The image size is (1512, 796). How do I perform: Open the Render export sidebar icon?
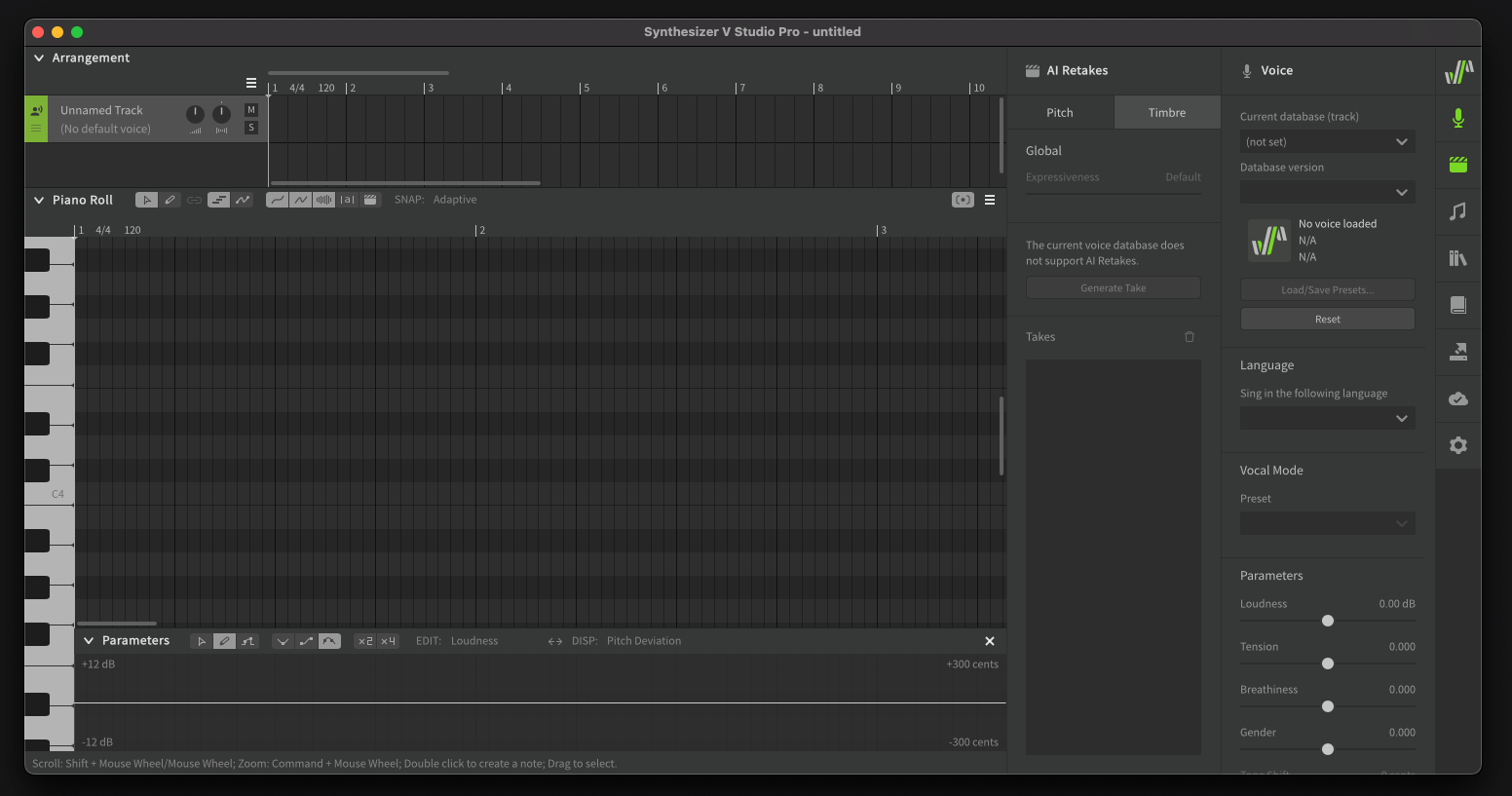click(1458, 352)
